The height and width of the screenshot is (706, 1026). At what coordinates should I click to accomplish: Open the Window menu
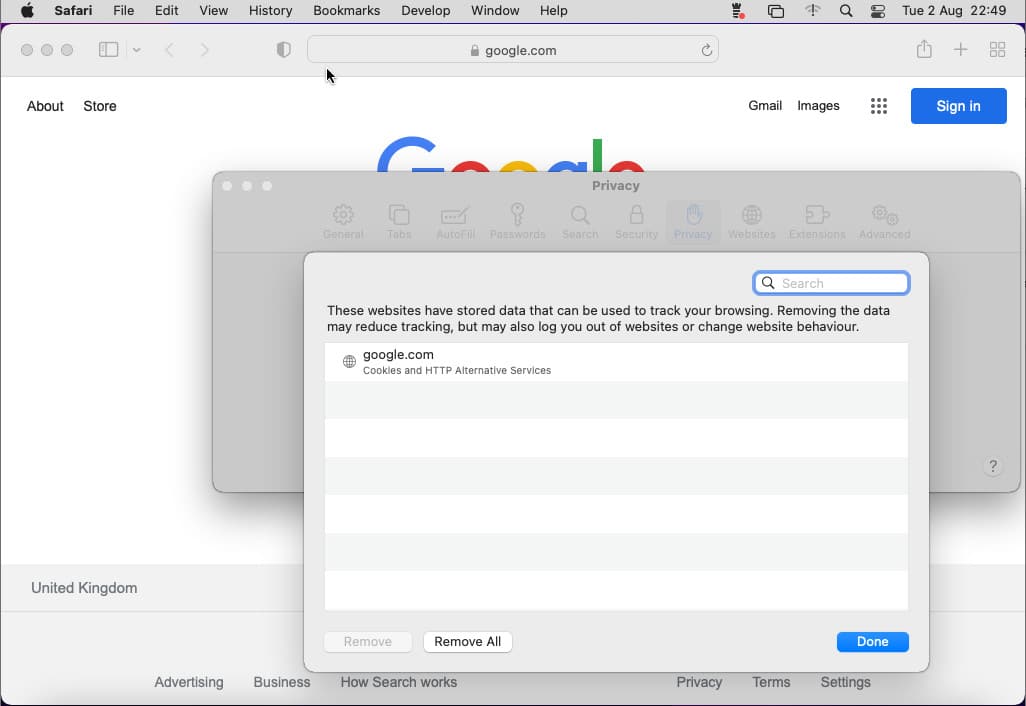495,10
